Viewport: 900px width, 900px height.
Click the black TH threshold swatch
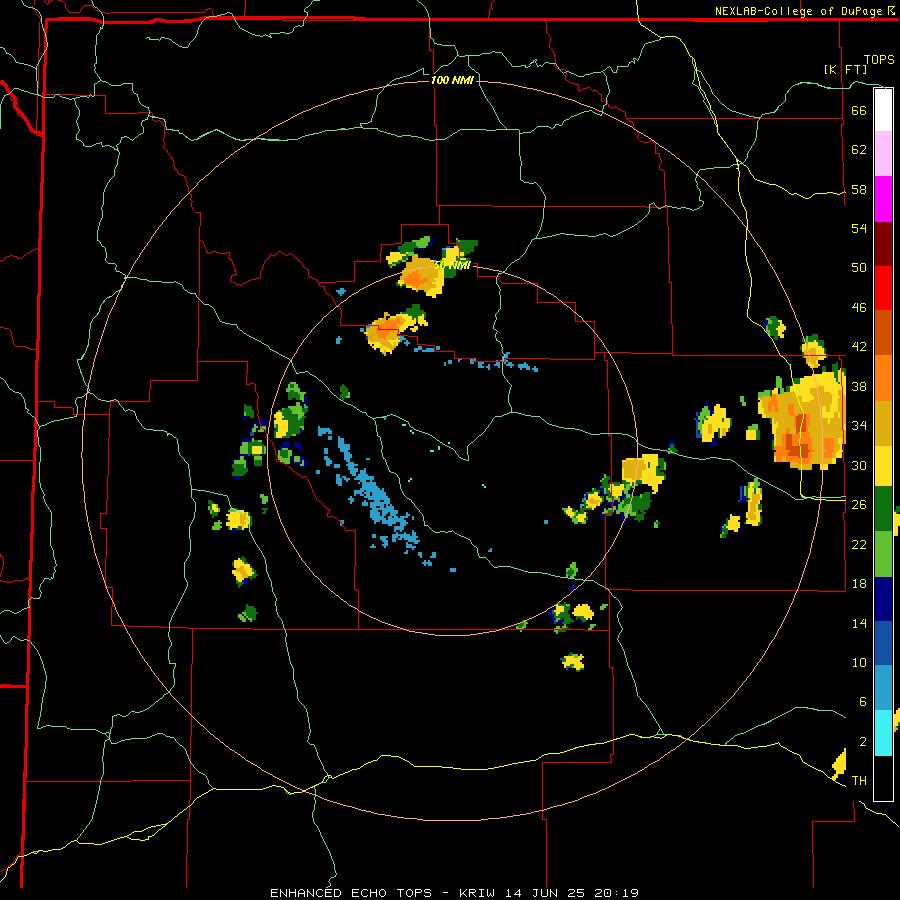click(883, 778)
